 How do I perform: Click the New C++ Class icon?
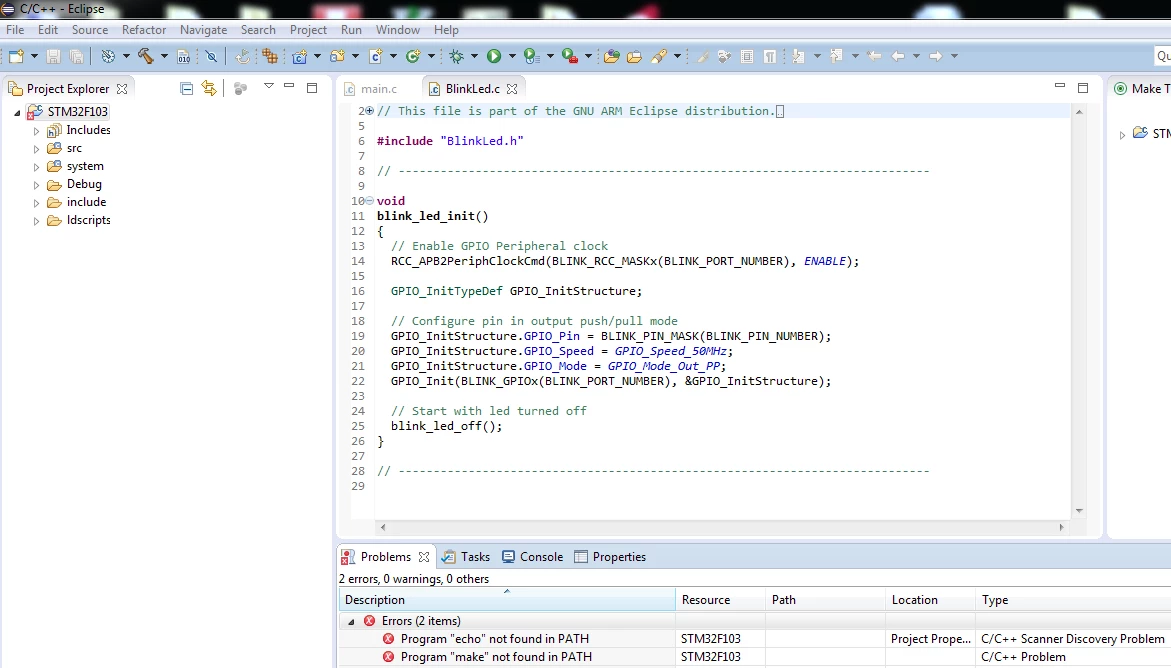[x=413, y=56]
